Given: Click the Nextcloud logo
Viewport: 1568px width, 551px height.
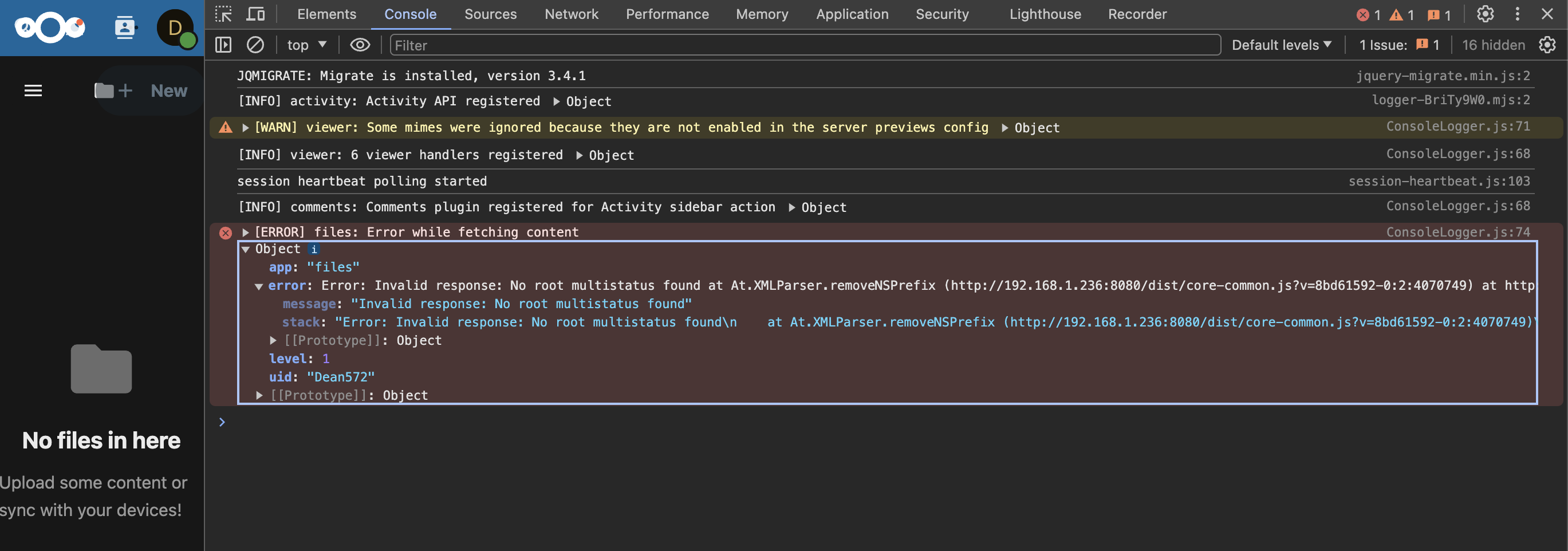Looking at the screenshot, I should [50, 27].
